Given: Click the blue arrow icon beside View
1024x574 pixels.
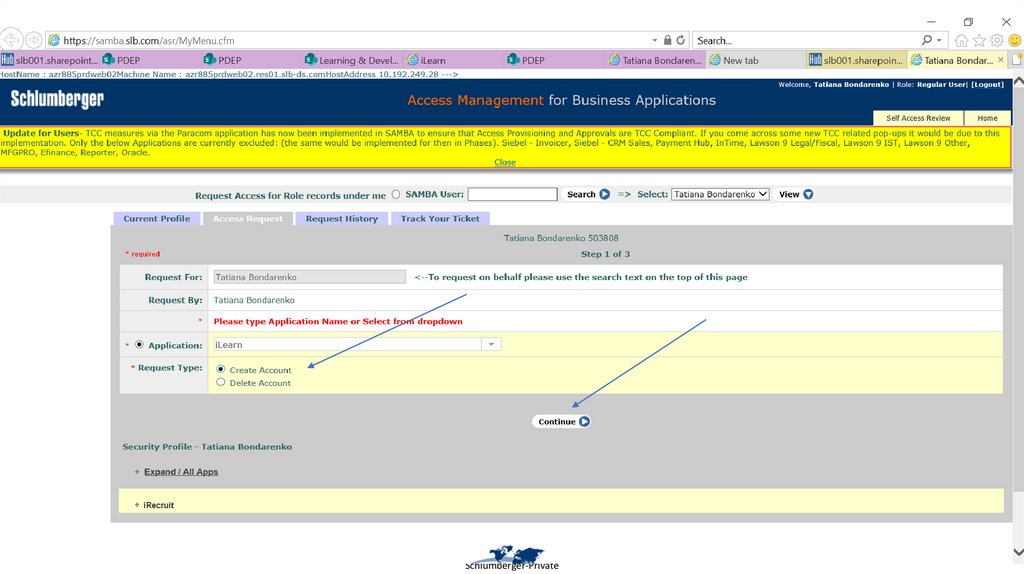Looking at the screenshot, I should tap(808, 195).
